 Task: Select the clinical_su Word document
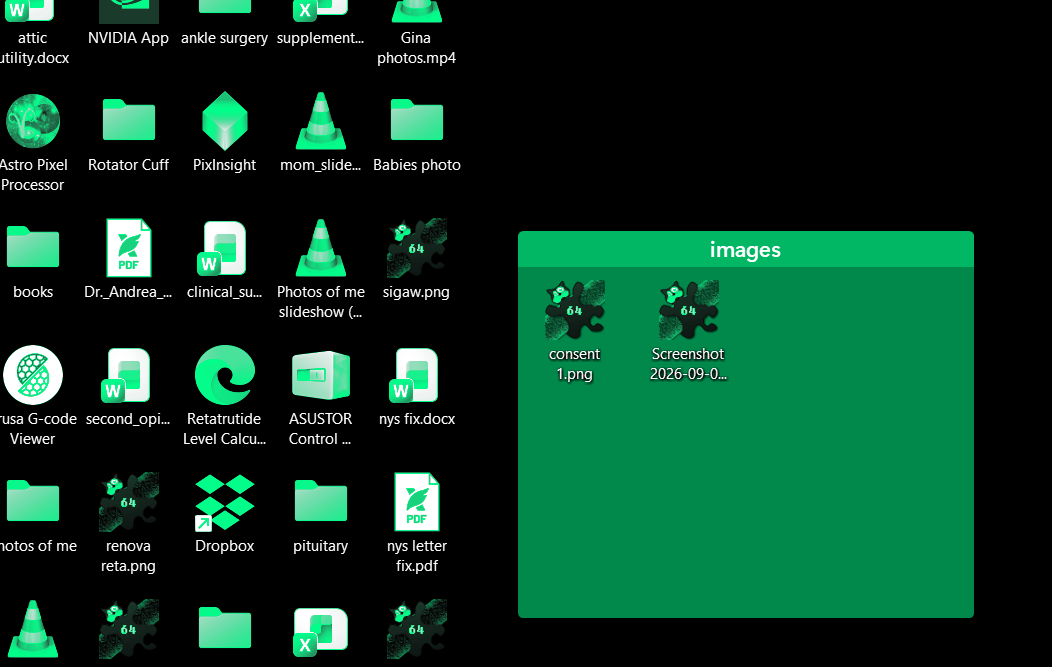225,260
